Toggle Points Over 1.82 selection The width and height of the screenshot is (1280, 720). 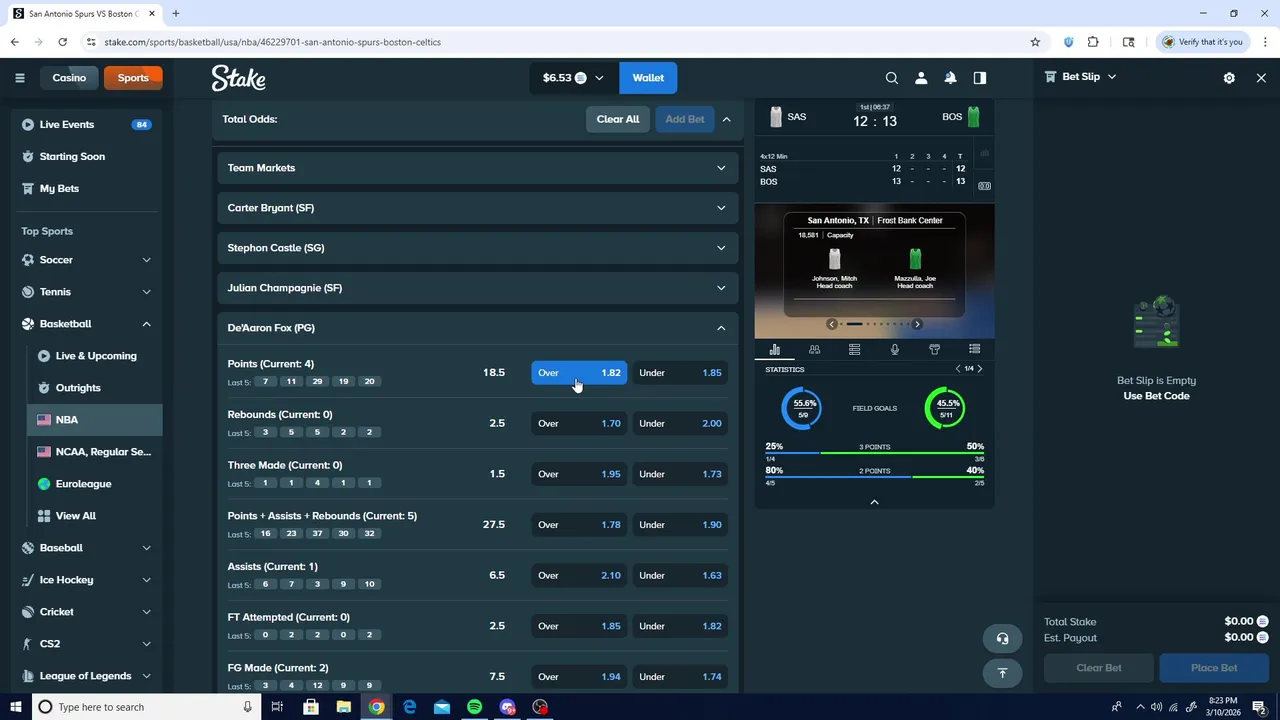[579, 373]
